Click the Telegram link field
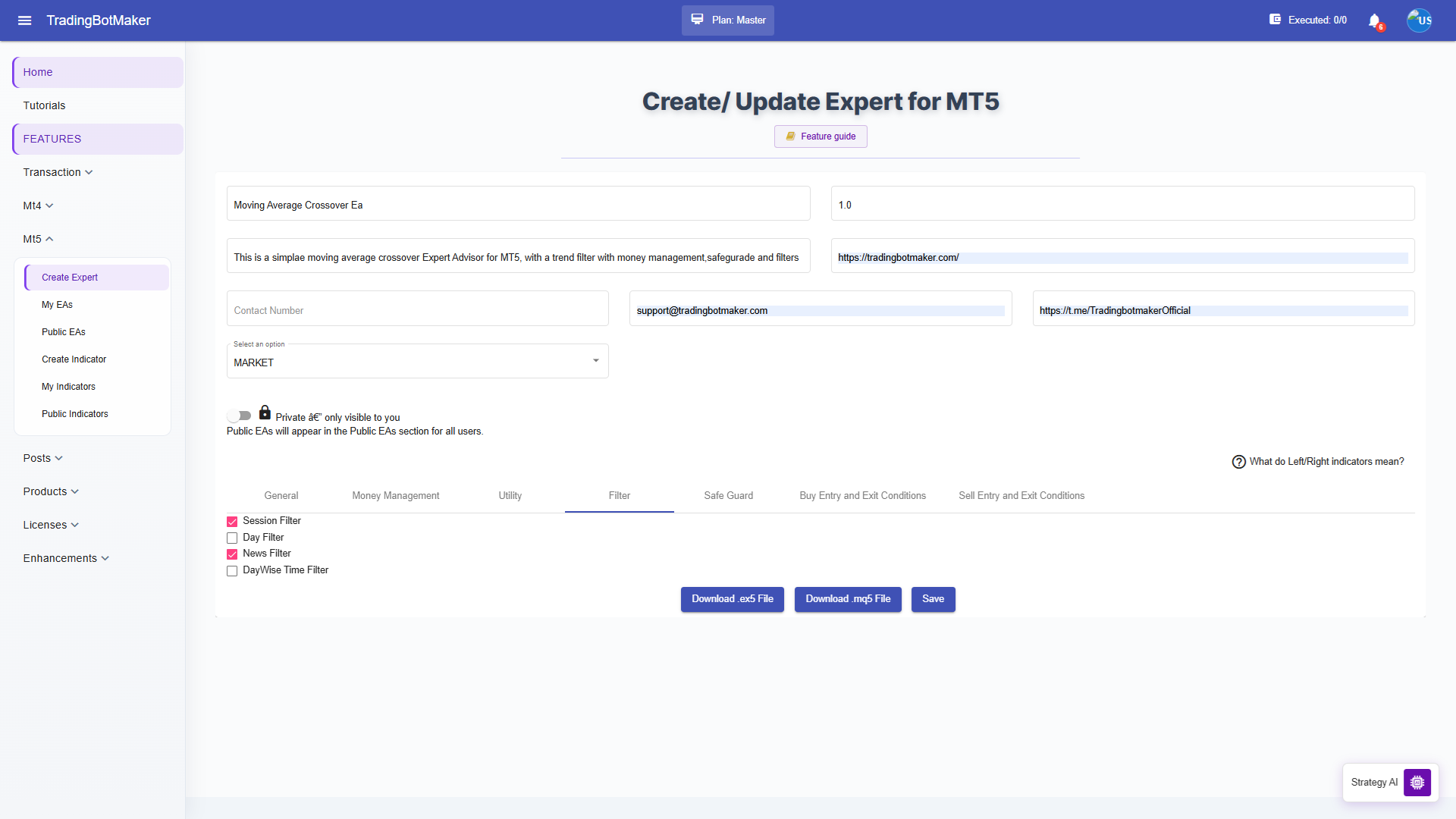Image resolution: width=1456 pixels, height=819 pixels. [x=1224, y=309]
